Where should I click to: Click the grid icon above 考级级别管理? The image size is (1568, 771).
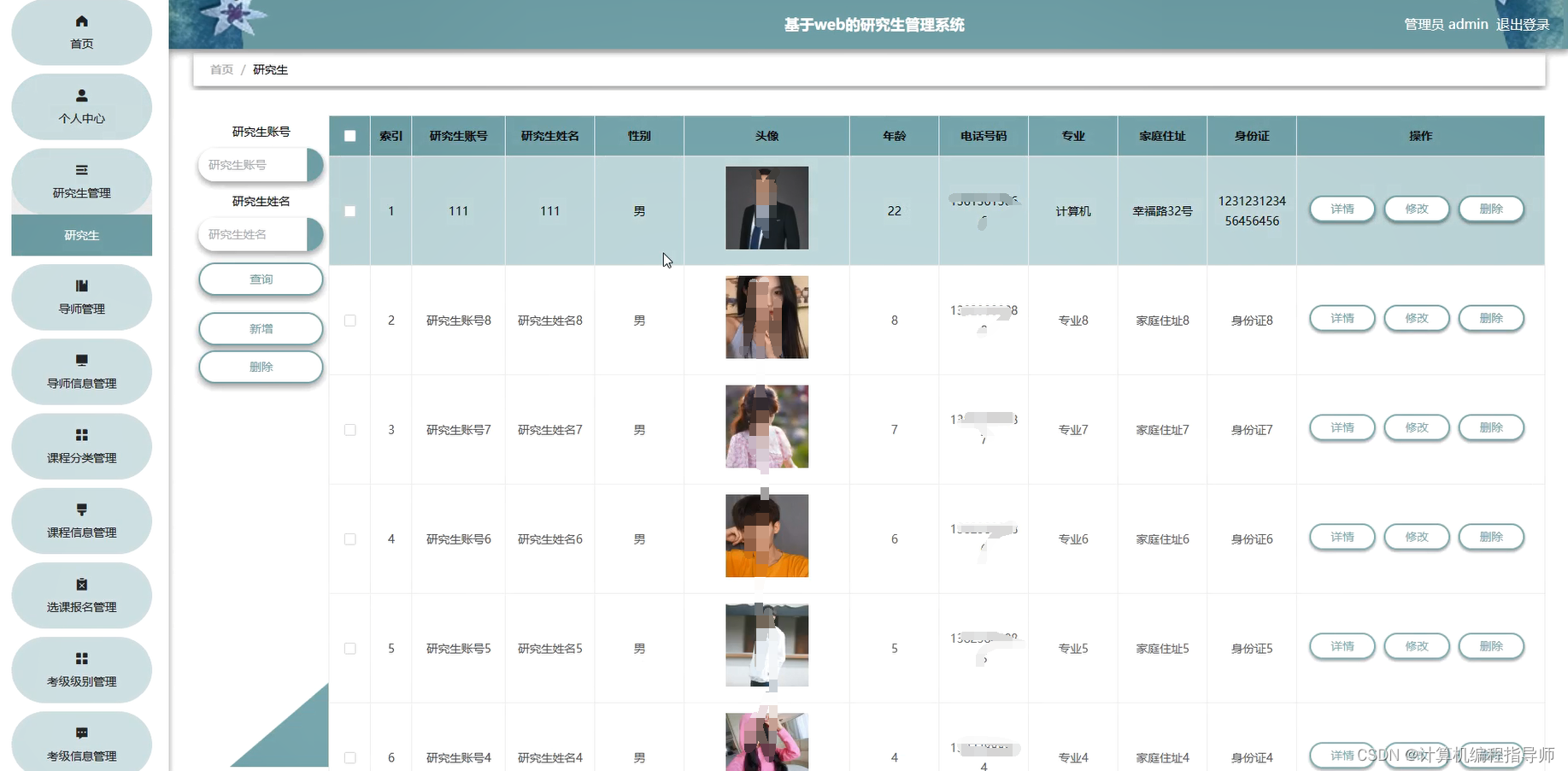82,658
